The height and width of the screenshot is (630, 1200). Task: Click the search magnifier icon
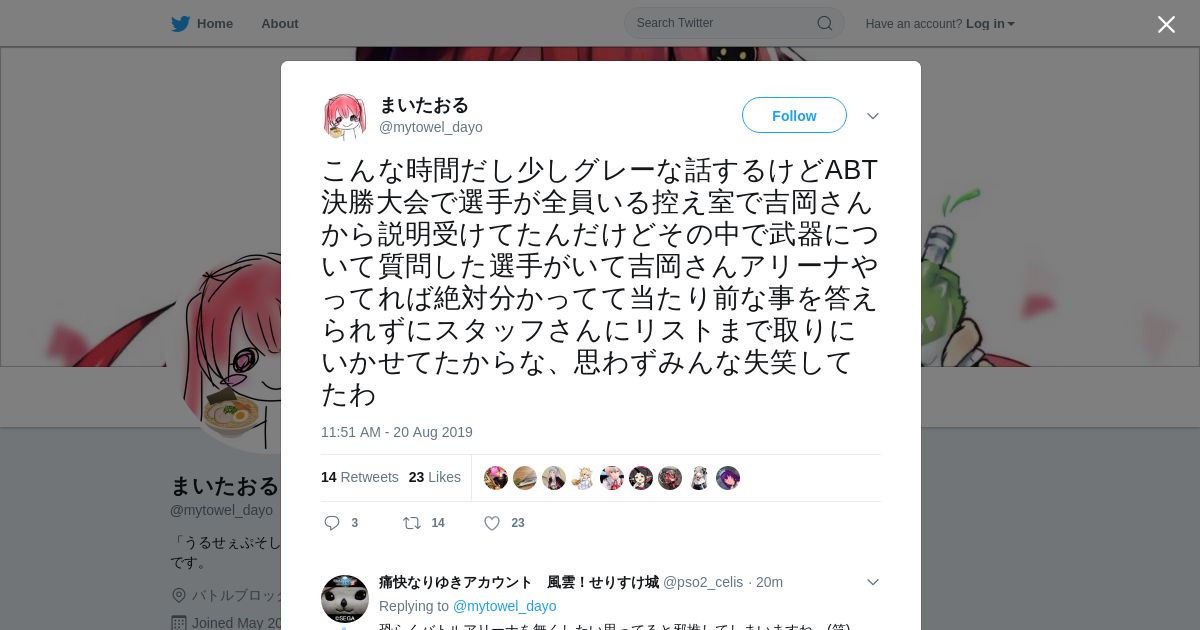point(824,23)
